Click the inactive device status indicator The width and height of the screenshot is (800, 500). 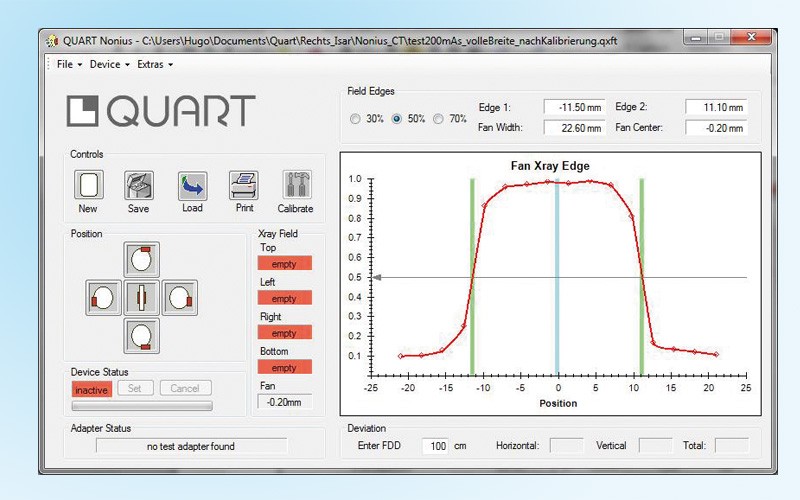coord(91,390)
